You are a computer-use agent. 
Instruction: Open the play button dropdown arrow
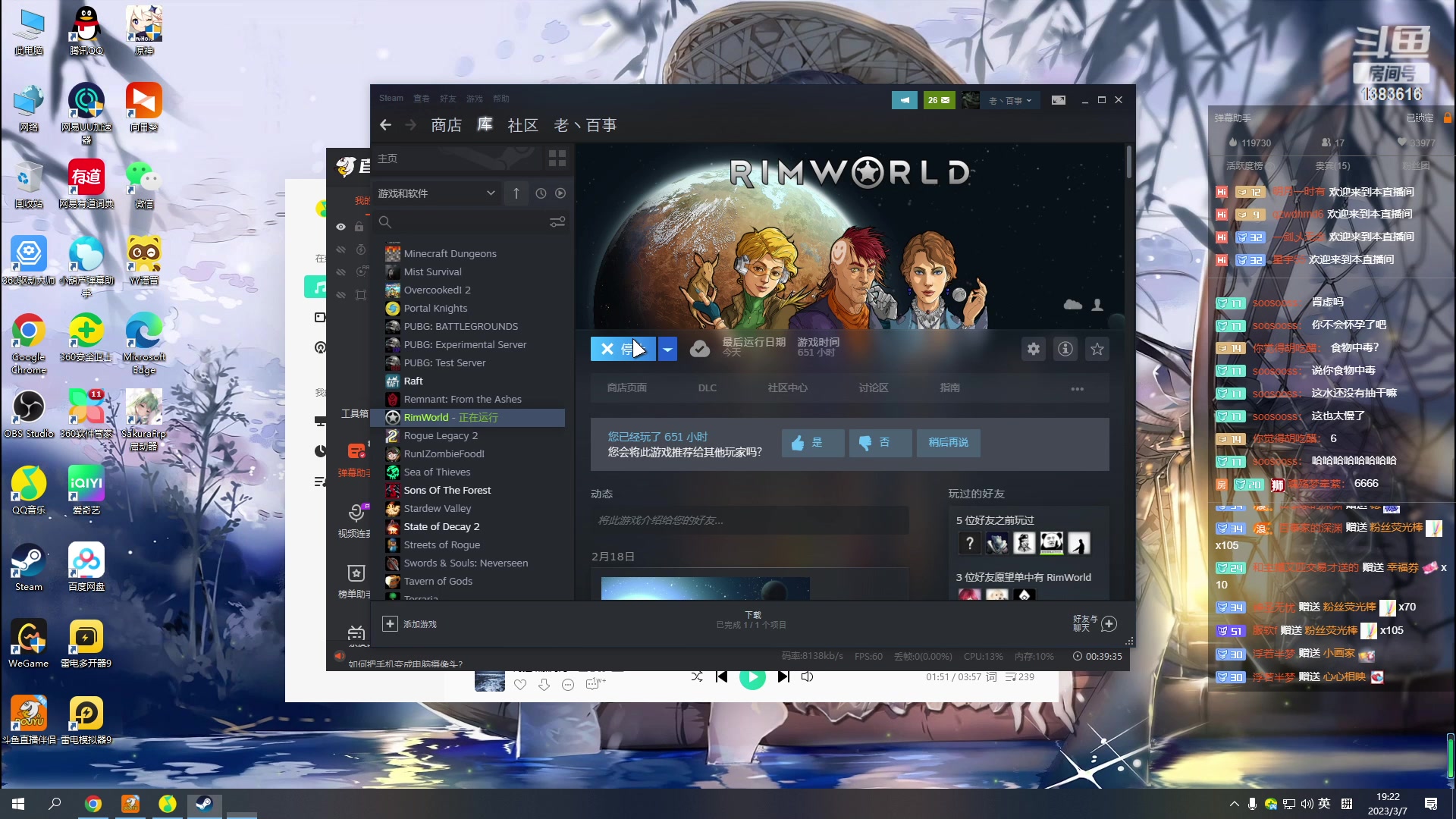coord(667,349)
